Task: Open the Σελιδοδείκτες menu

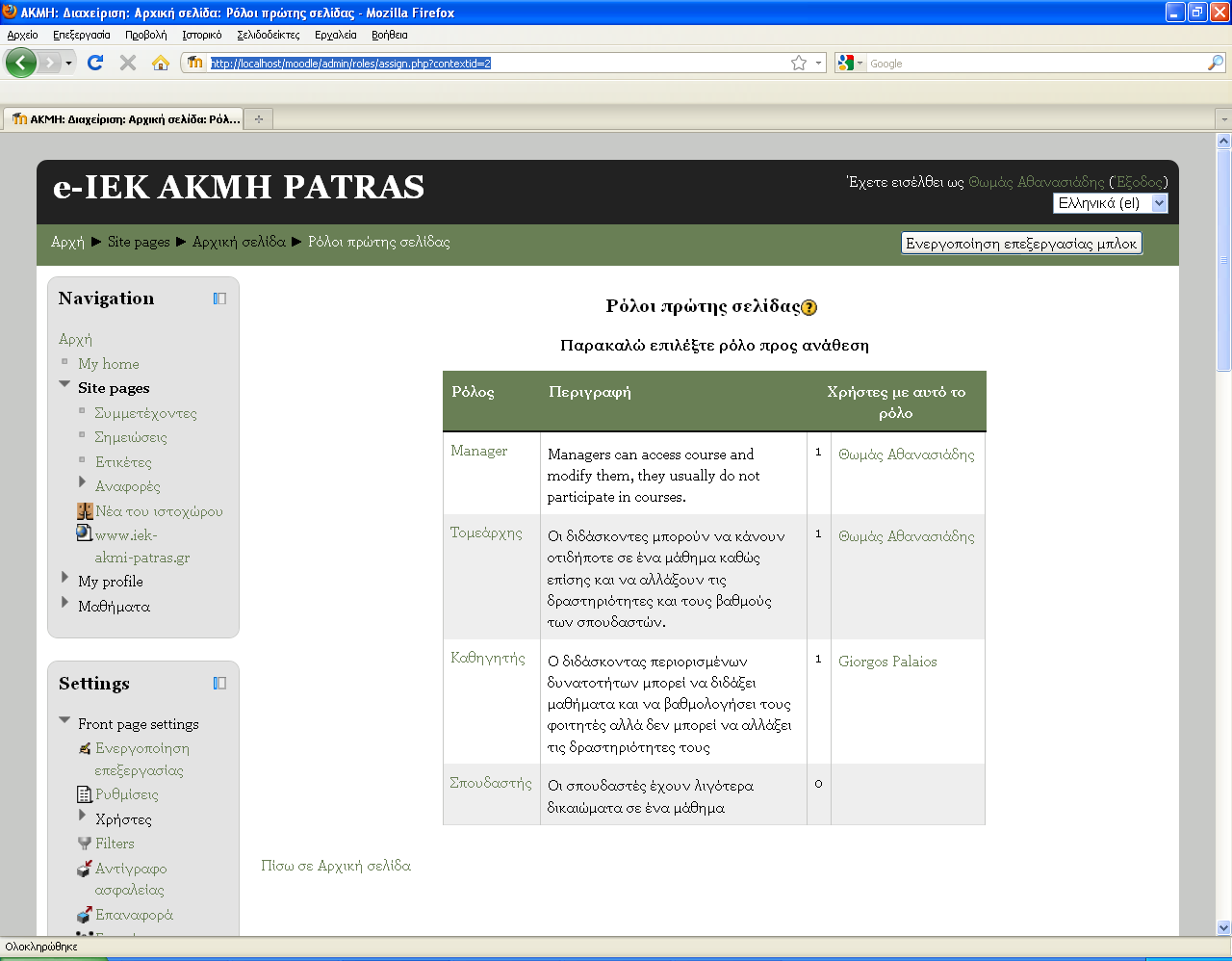Action: click(269, 35)
